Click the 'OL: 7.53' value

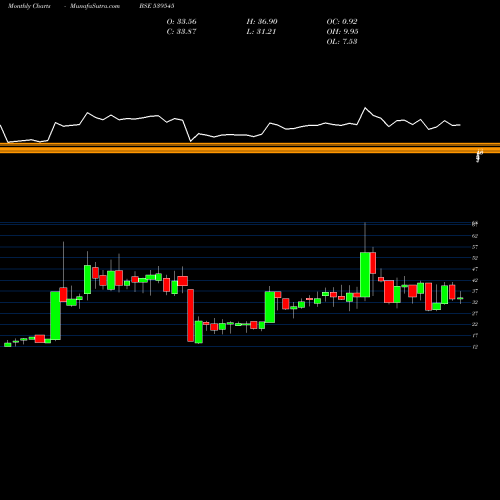coord(342,42)
